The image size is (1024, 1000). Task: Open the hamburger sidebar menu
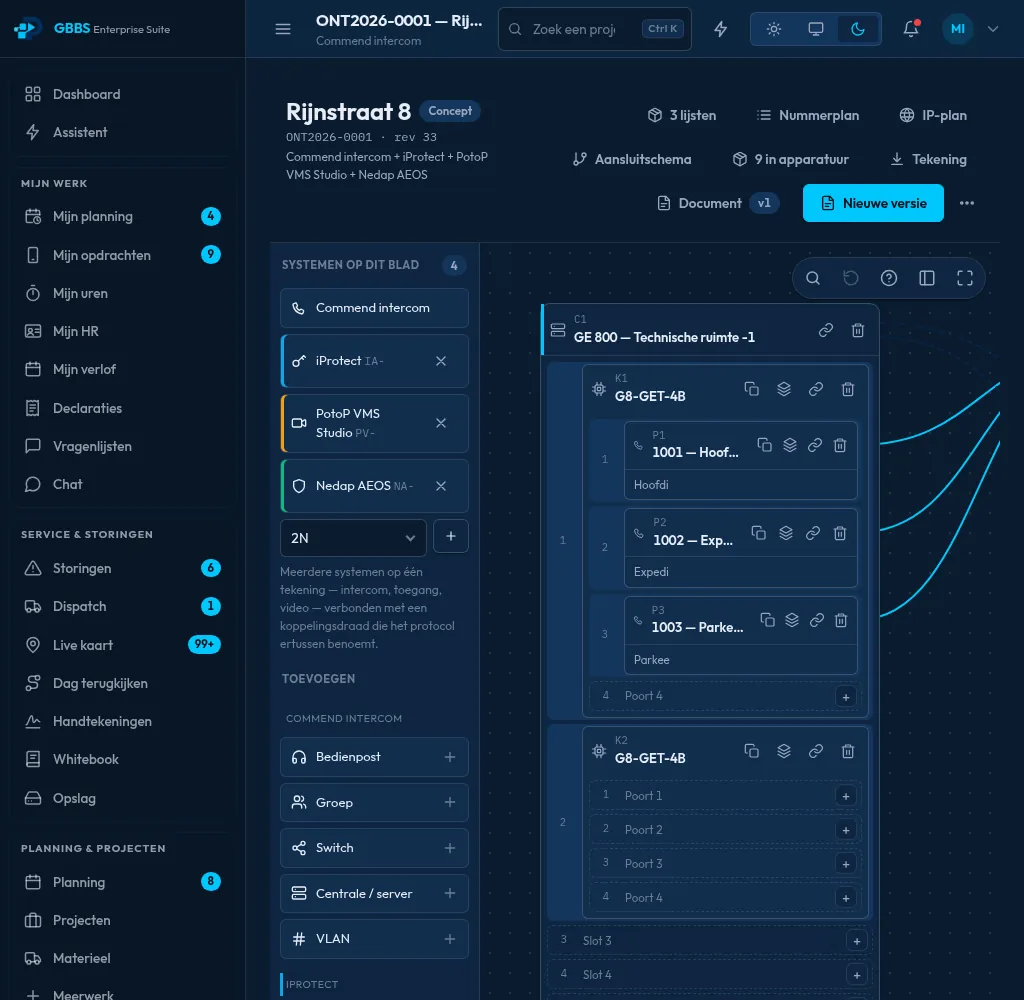click(x=283, y=29)
